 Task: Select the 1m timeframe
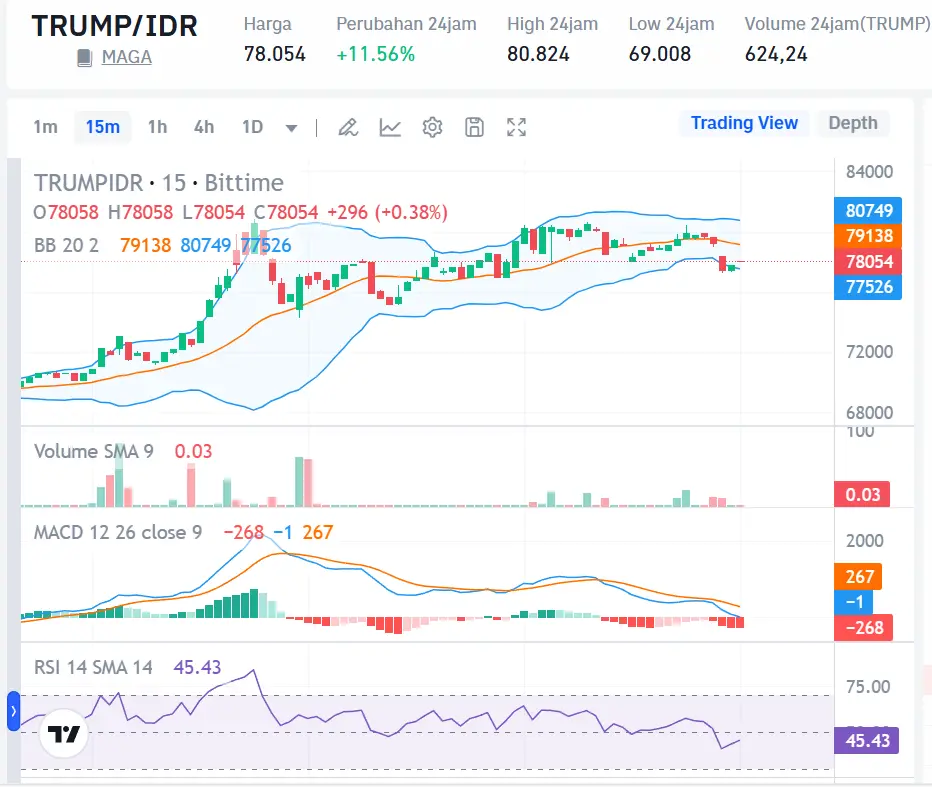(46, 127)
